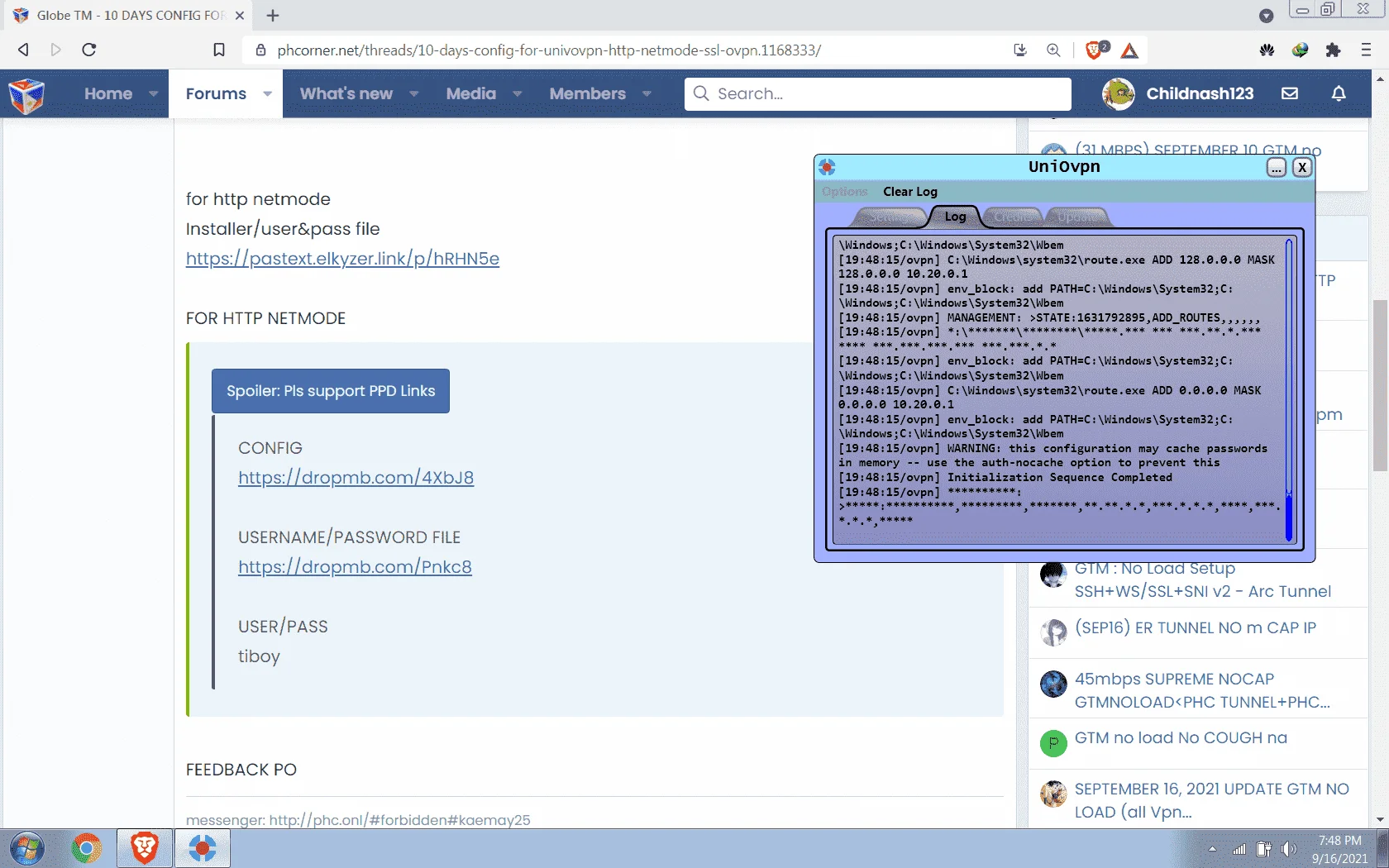This screenshot has width=1389, height=868.
Task: Open the forum inbox envelope icon
Action: coord(1290,93)
